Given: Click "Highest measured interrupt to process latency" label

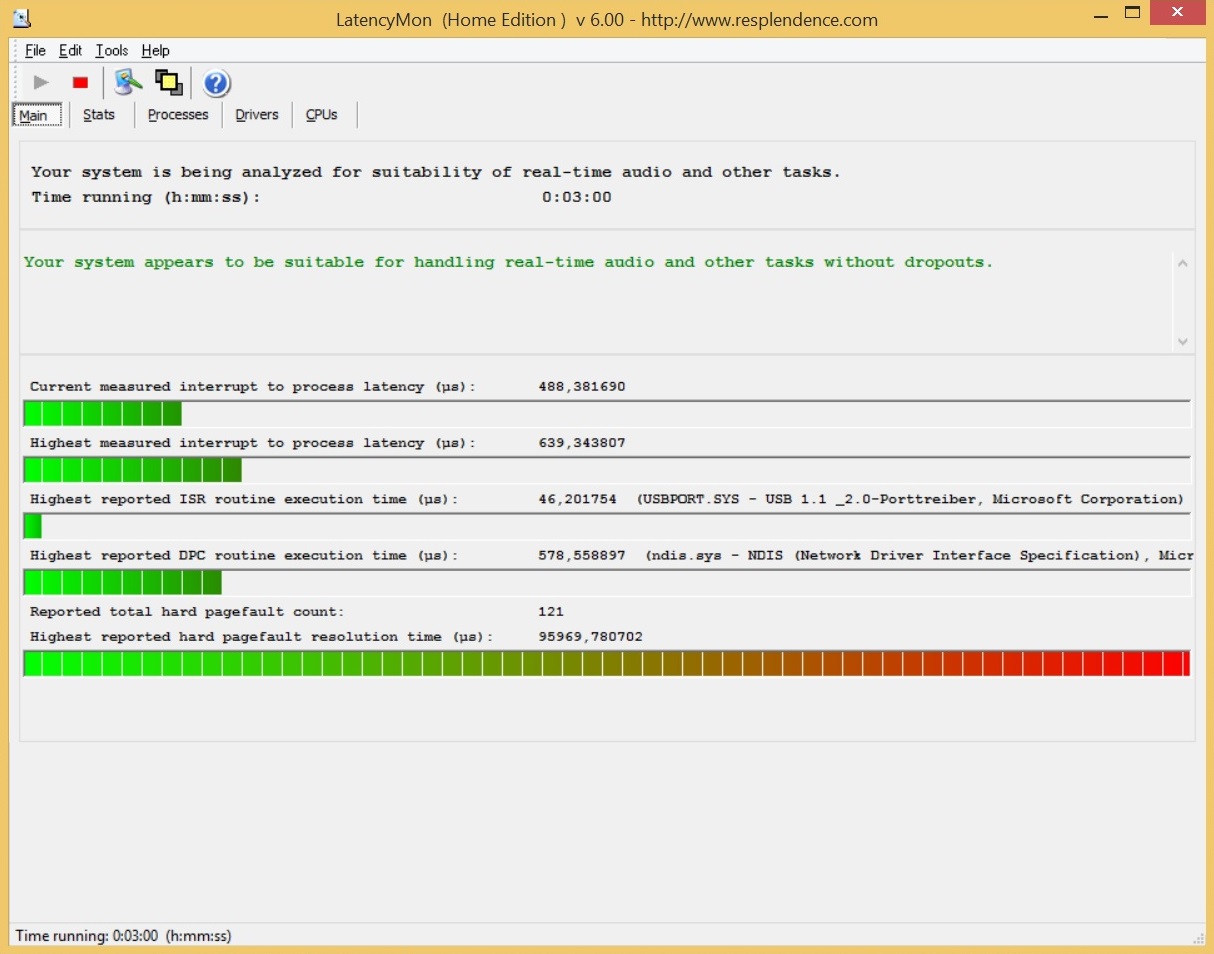Looking at the screenshot, I should 254,443.
